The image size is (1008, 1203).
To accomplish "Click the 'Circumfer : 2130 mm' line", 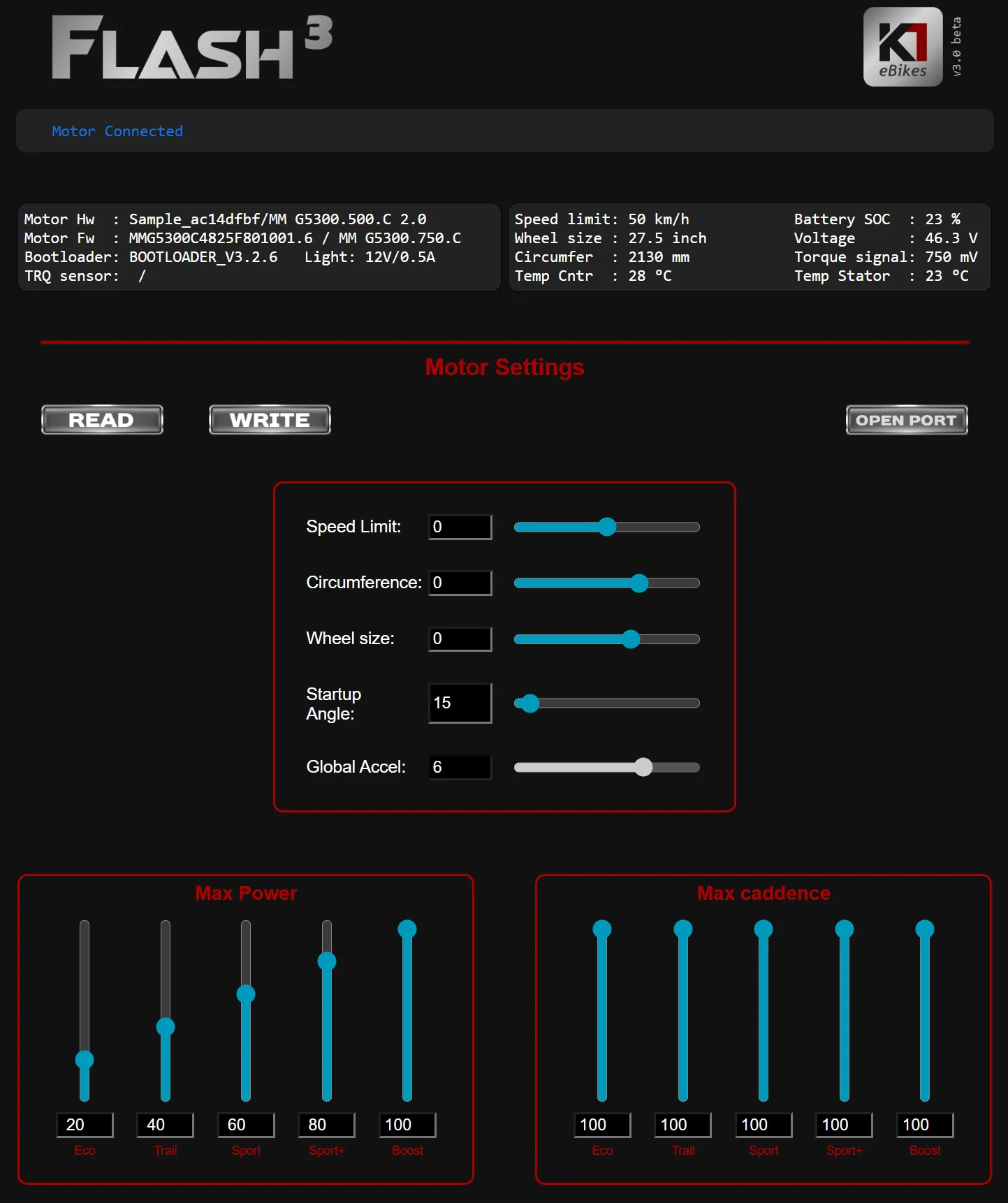I will pyautogui.click(x=601, y=257).
